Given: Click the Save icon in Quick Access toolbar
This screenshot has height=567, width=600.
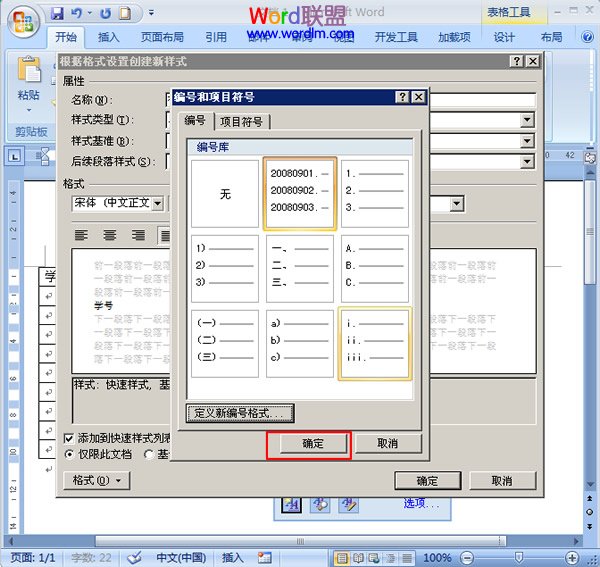Looking at the screenshot, I should [57, 14].
